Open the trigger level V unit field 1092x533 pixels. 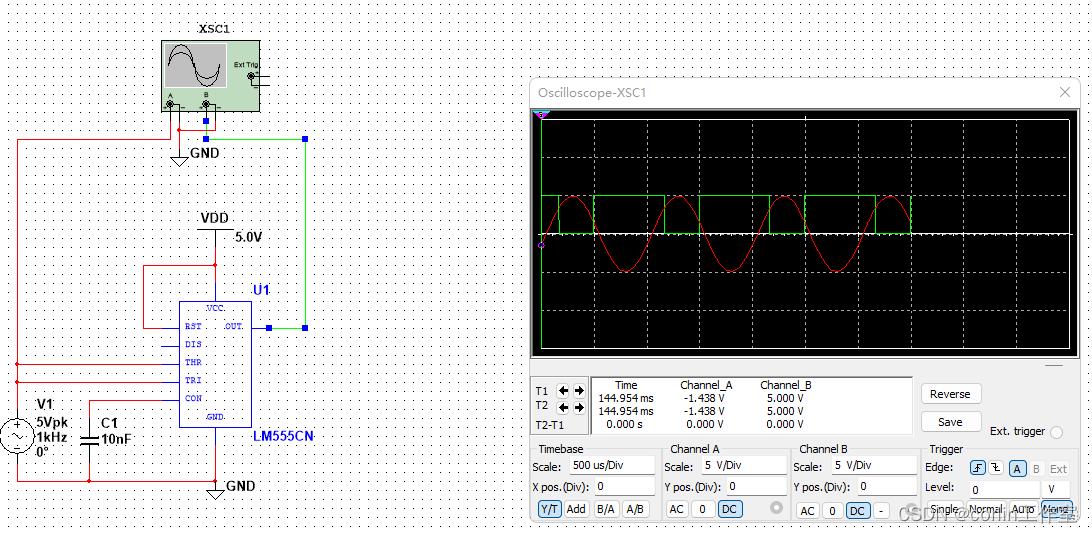coord(1056,490)
